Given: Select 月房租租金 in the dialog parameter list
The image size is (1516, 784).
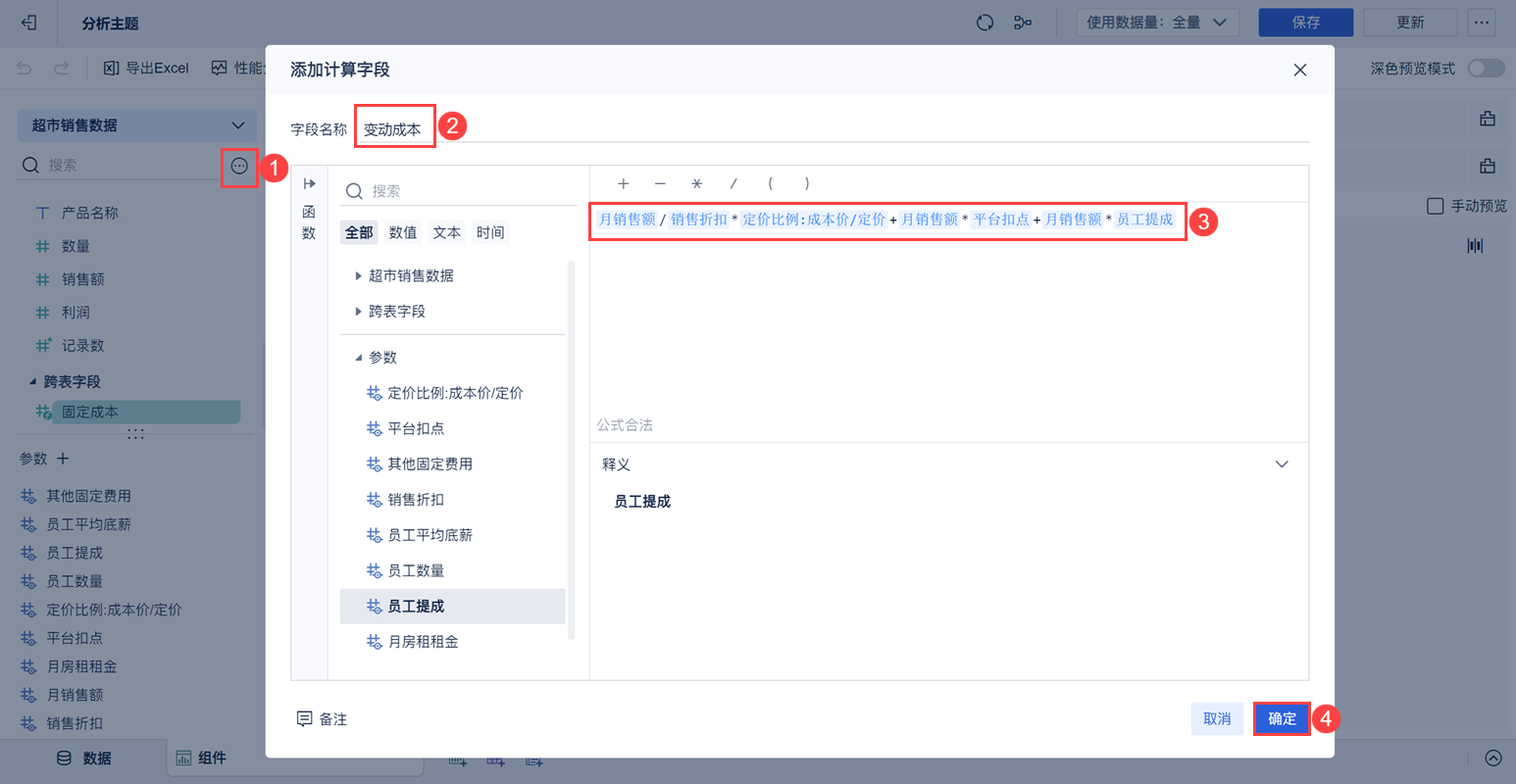Looking at the screenshot, I should (453, 642).
